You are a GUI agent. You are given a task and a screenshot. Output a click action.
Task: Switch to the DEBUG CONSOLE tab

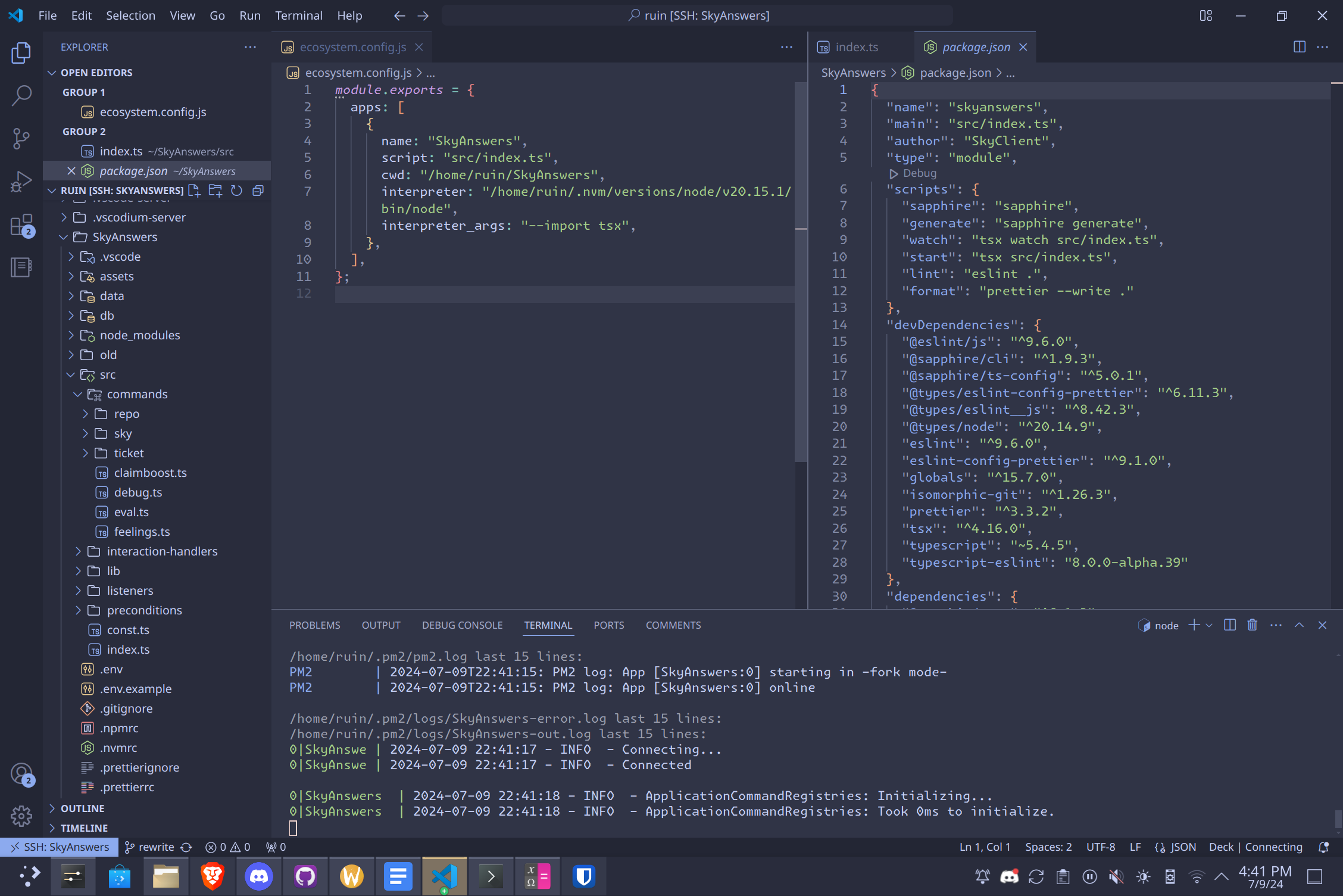click(x=462, y=625)
